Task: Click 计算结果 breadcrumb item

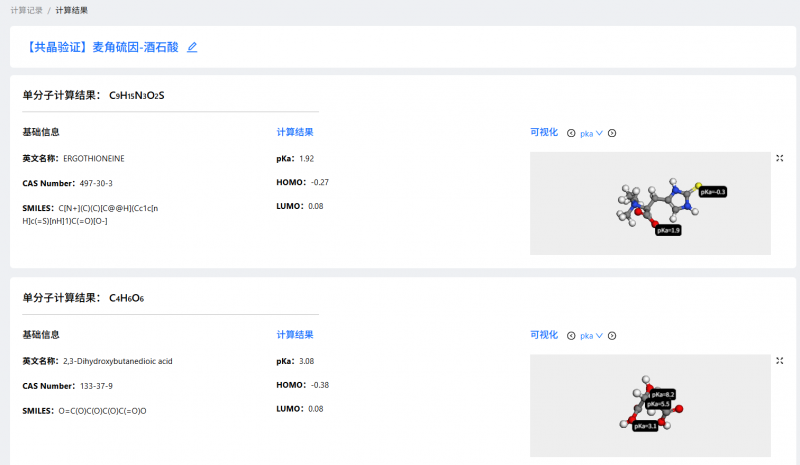Action: (x=72, y=10)
